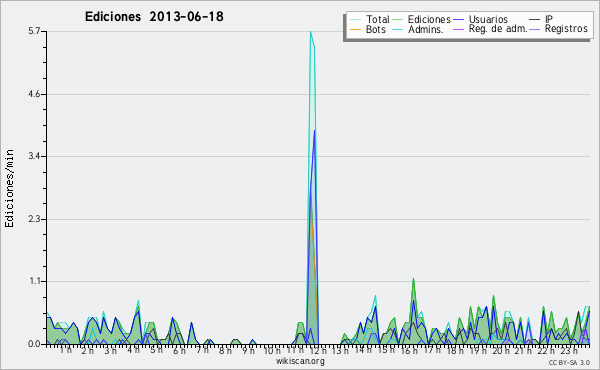Image resolution: width=600 pixels, height=370 pixels.
Task: Click the IP legend label
Action: coord(549,19)
